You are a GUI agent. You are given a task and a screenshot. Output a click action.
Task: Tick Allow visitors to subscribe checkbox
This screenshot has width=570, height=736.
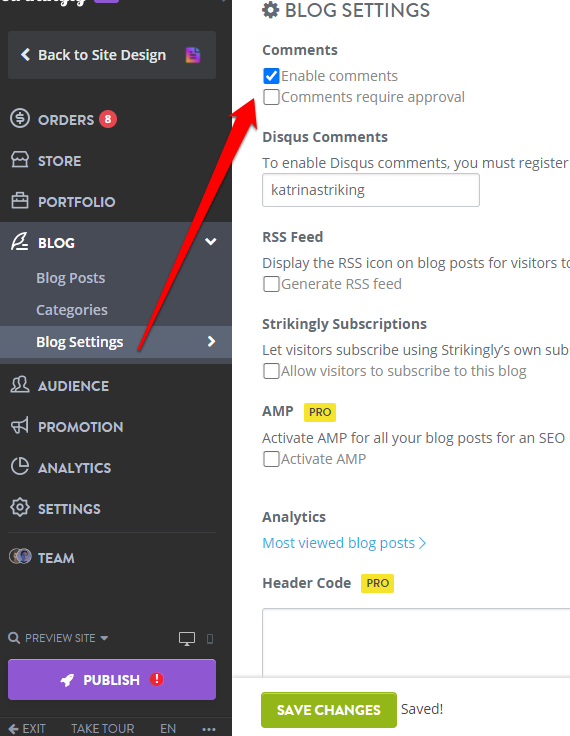[271, 371]
